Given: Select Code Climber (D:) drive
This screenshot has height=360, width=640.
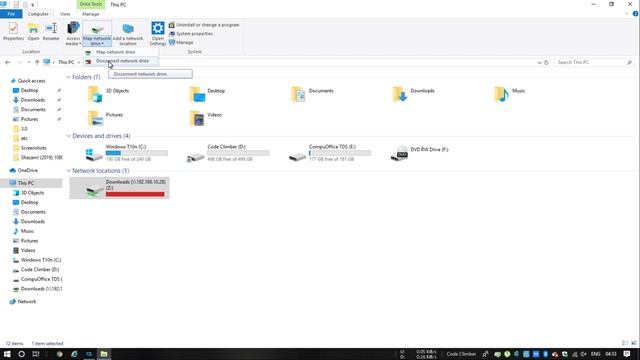Looking at the screenshot, I should (228, 153).
